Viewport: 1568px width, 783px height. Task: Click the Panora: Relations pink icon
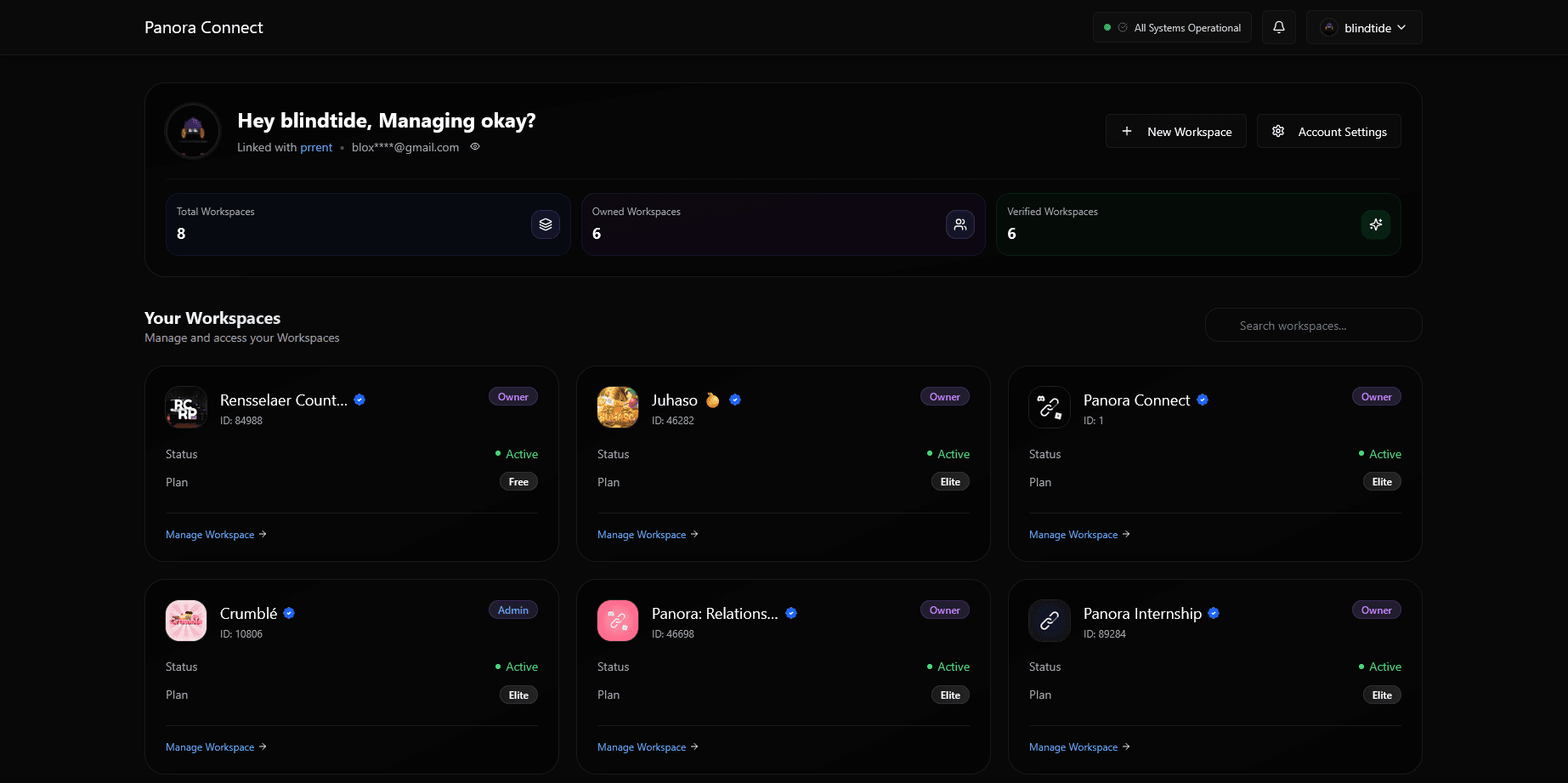tap(618, 621)
